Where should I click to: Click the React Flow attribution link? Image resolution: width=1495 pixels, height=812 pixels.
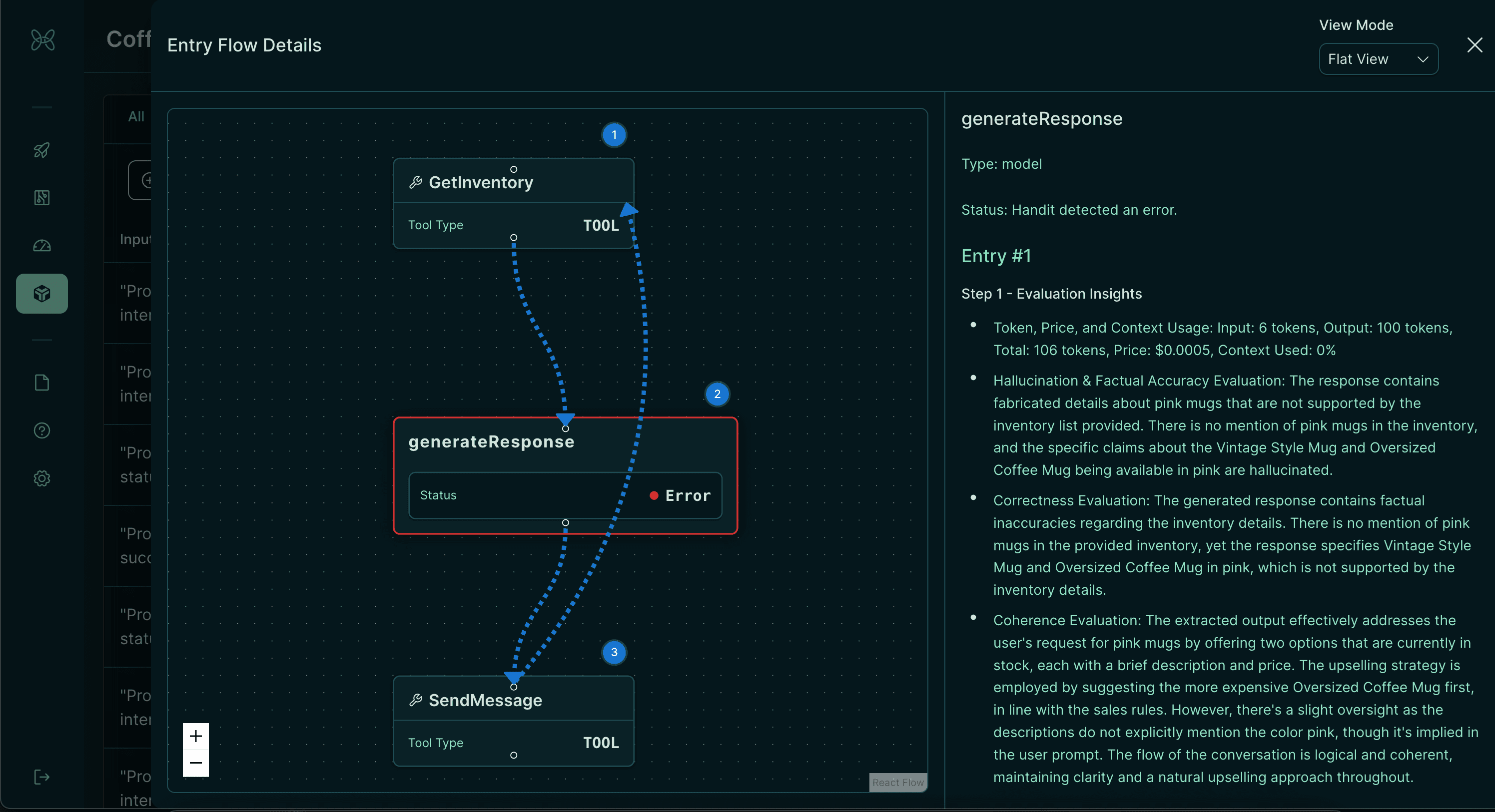(898, 783)
